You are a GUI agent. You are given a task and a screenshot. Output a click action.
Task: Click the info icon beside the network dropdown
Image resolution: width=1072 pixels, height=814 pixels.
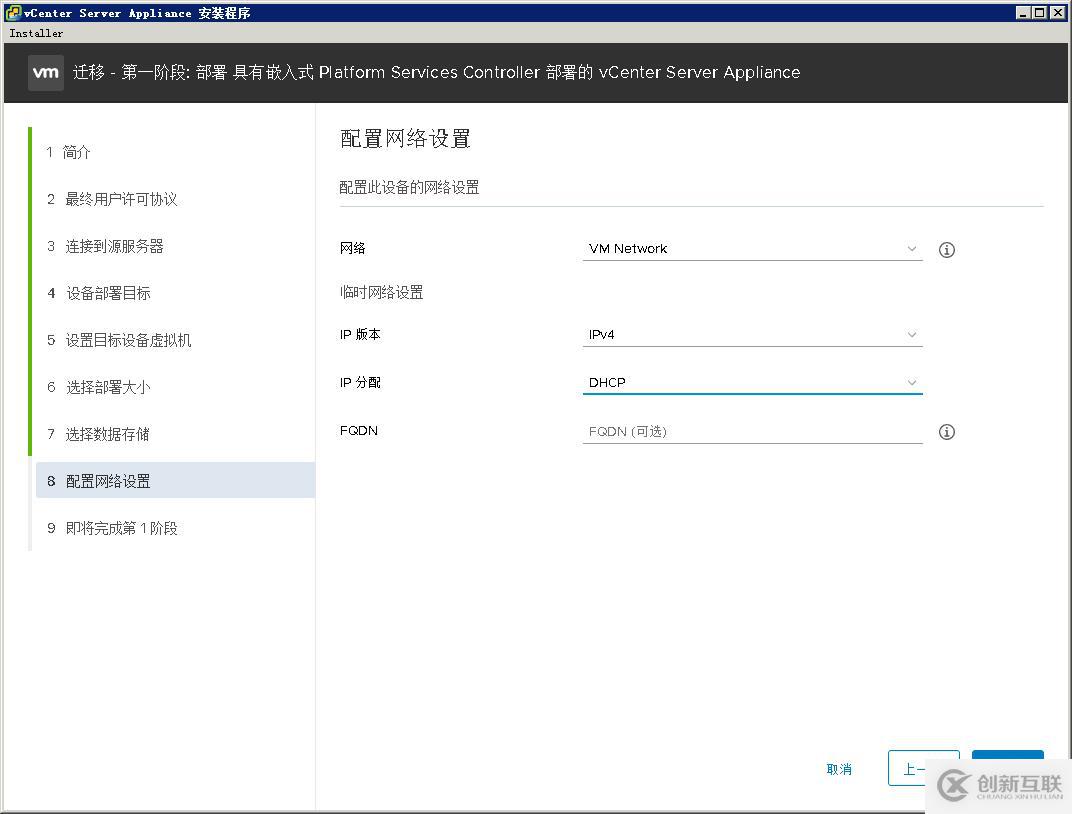click(x=946, y=249)
